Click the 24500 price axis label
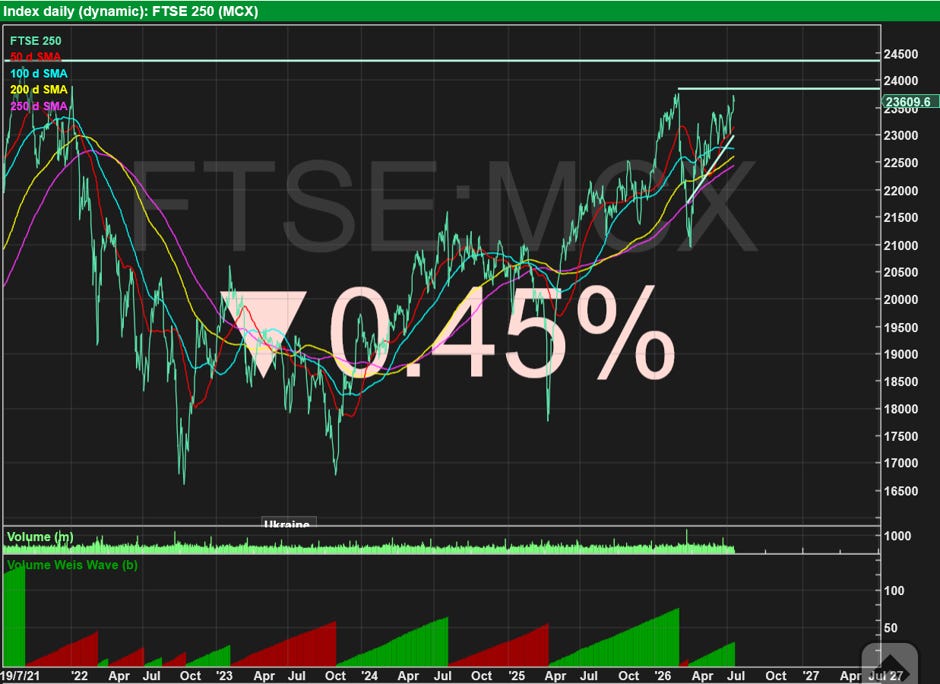940x684 pixels. pos(901,55)
